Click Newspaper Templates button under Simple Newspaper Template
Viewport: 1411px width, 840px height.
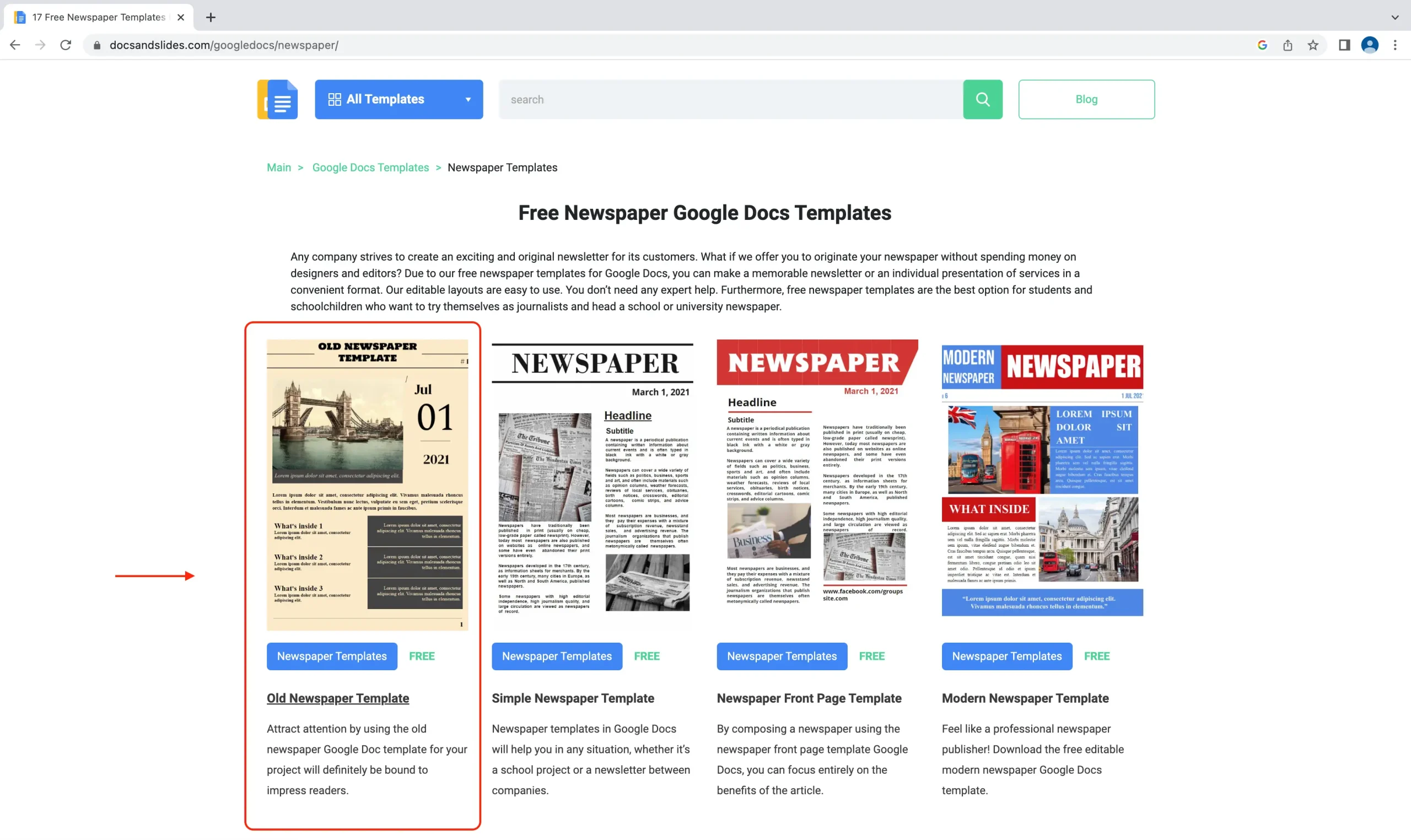pos(556,656)
